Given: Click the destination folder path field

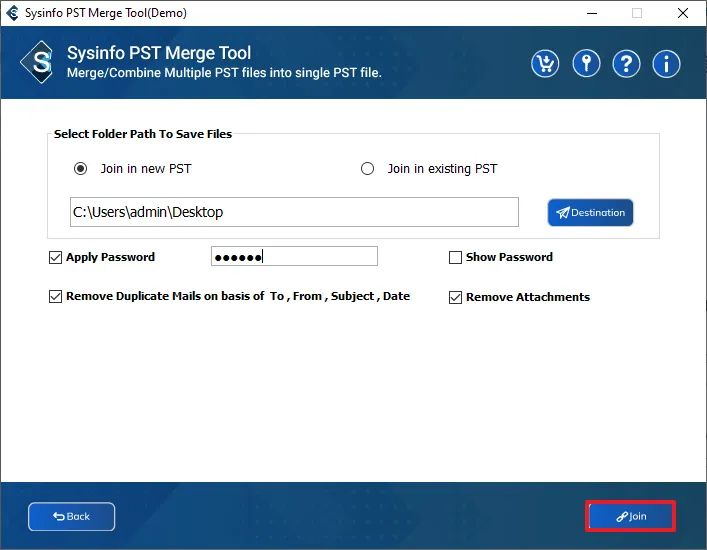Looking at the screenshot, I should pyautogui.click(x=294, y=212).
